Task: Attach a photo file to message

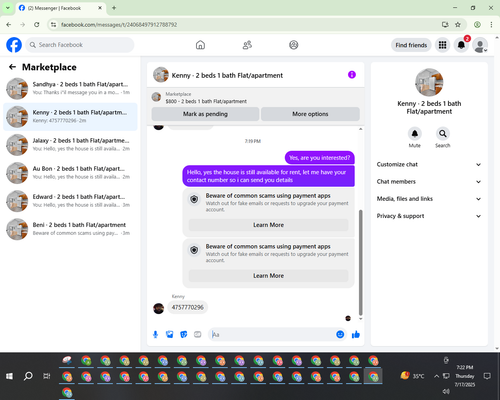Action: click(x=170, y=334)
